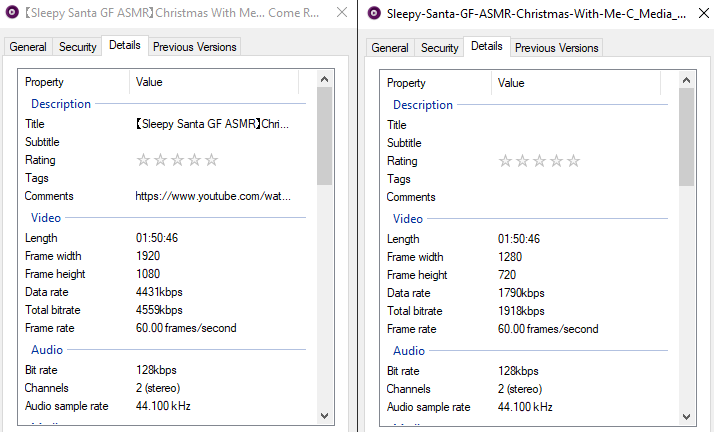Select Frame rate value in left window
714x432 pixels.
click(x=186, y=328)
